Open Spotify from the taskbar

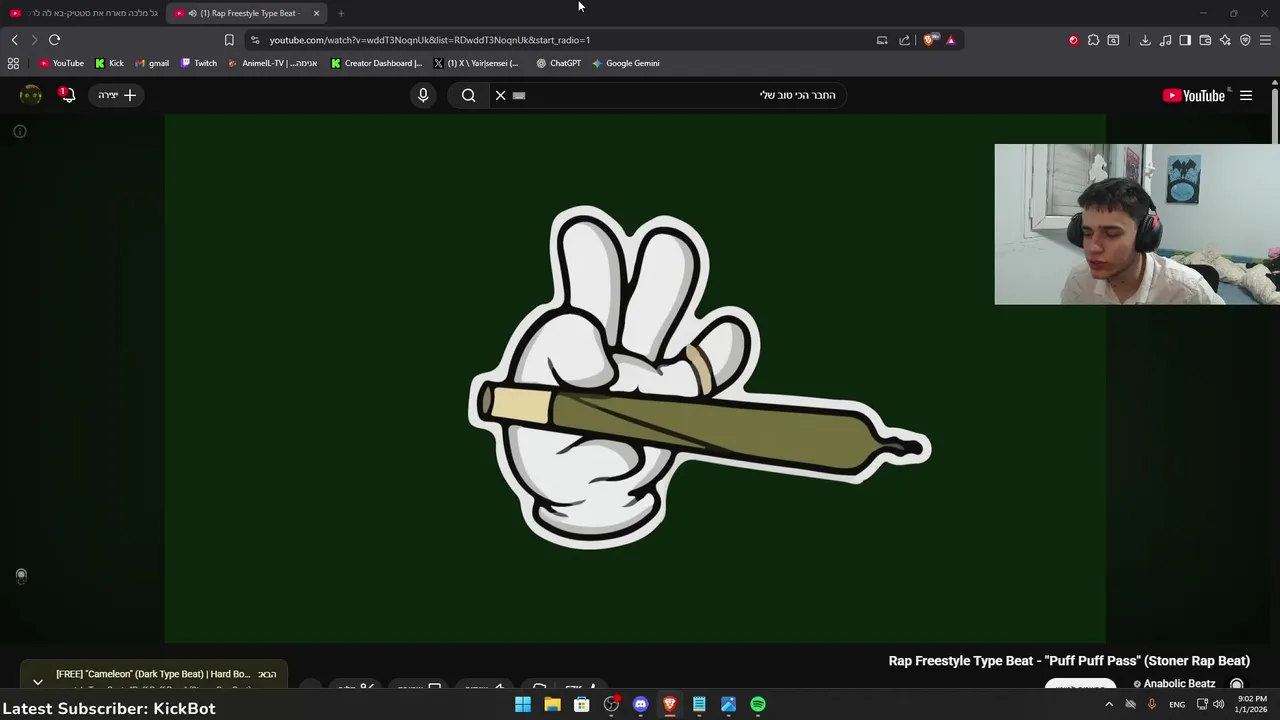coord(758,704)
